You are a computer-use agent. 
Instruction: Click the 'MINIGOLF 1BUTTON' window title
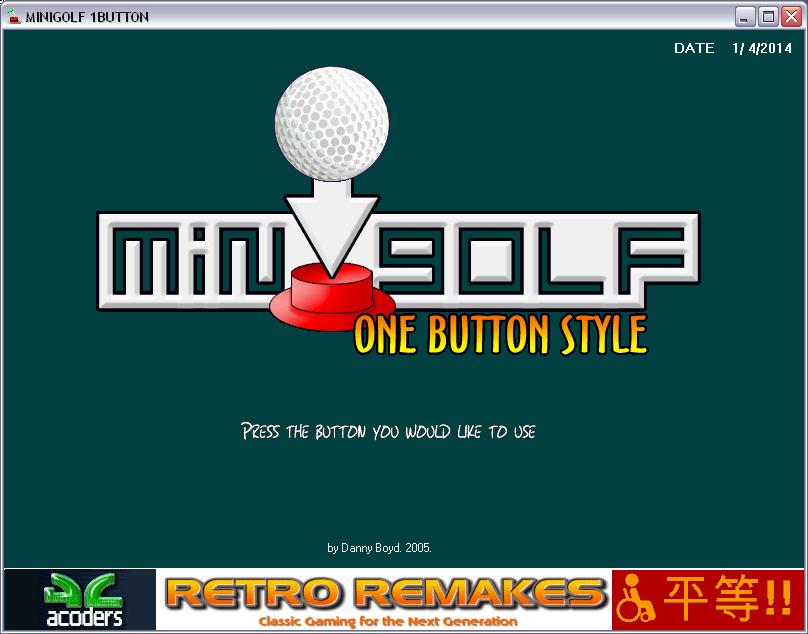[87, 17]
